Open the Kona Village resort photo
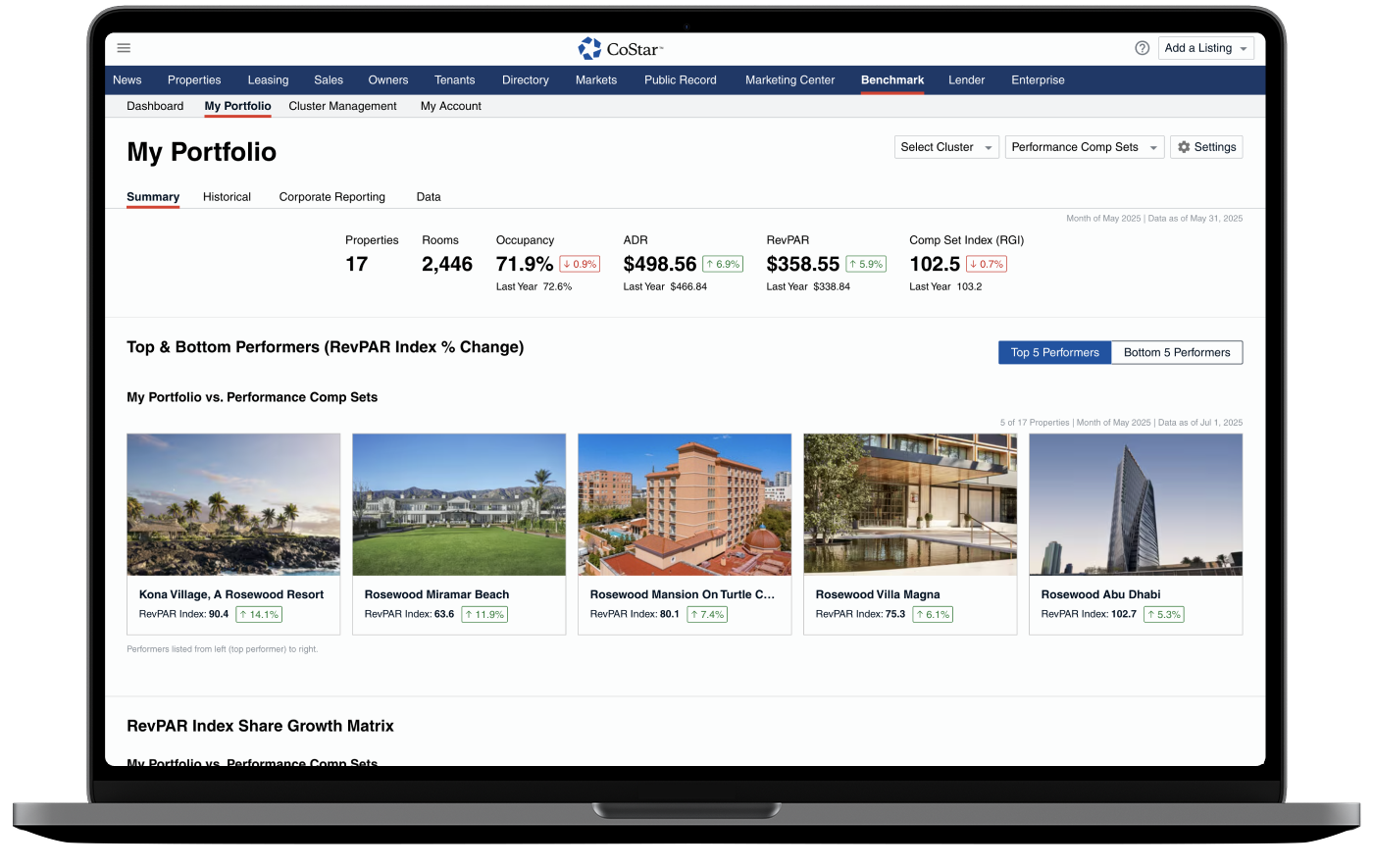The image size is (1373, 868). click(x=233, y=504)
